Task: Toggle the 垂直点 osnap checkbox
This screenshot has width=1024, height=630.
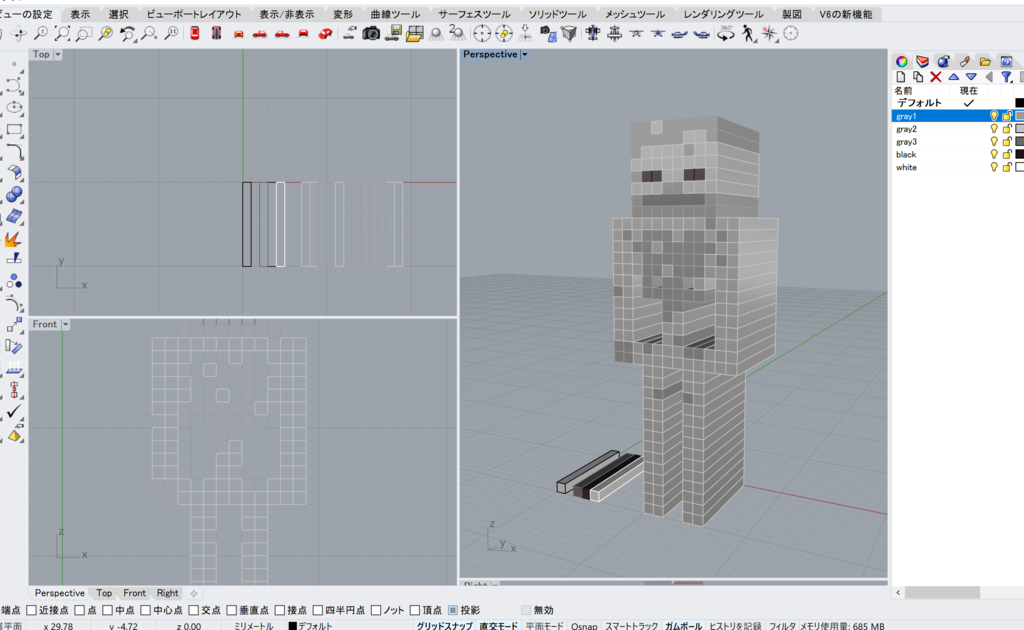Action: coord(231,610)
